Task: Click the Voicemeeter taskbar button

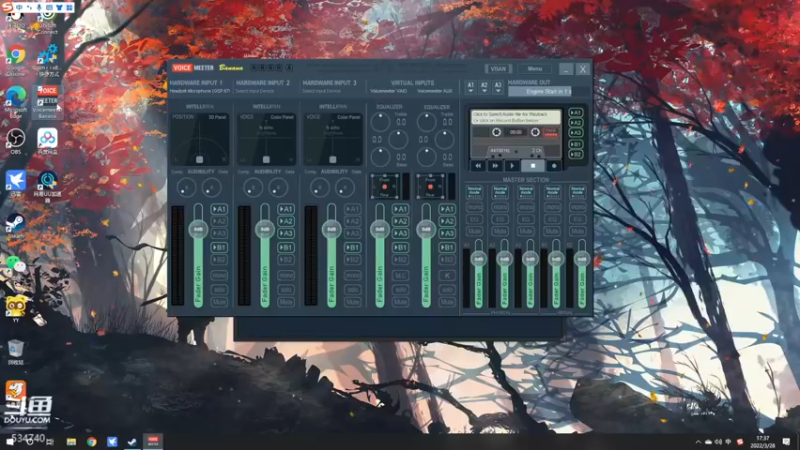Action: [153, 442]
